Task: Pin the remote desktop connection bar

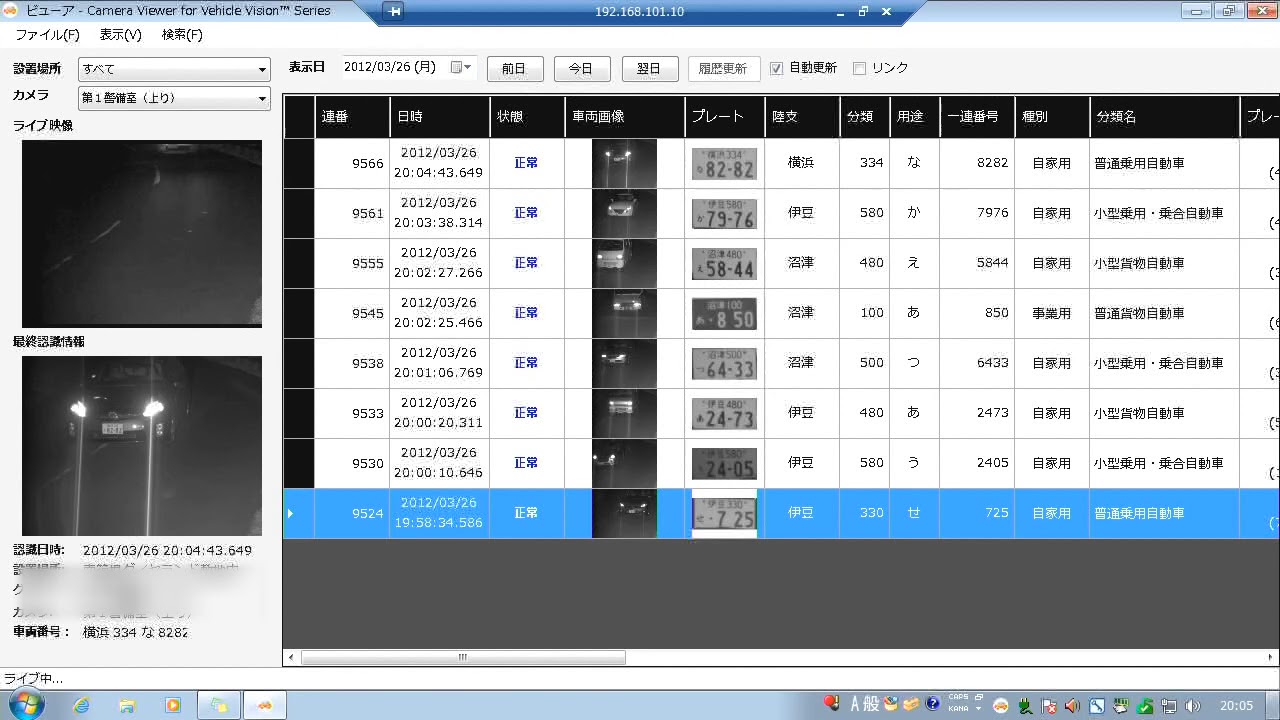Action: [x=395, y=12]
